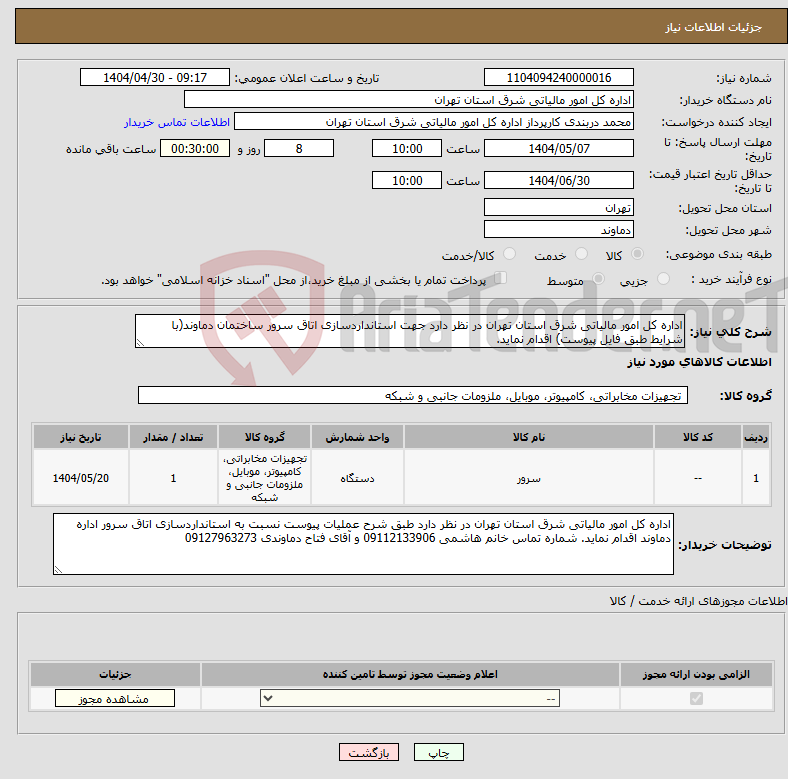
Task: Click the resize grip of شرح کلی نیاز box
Action: click(x=140, y=343)
